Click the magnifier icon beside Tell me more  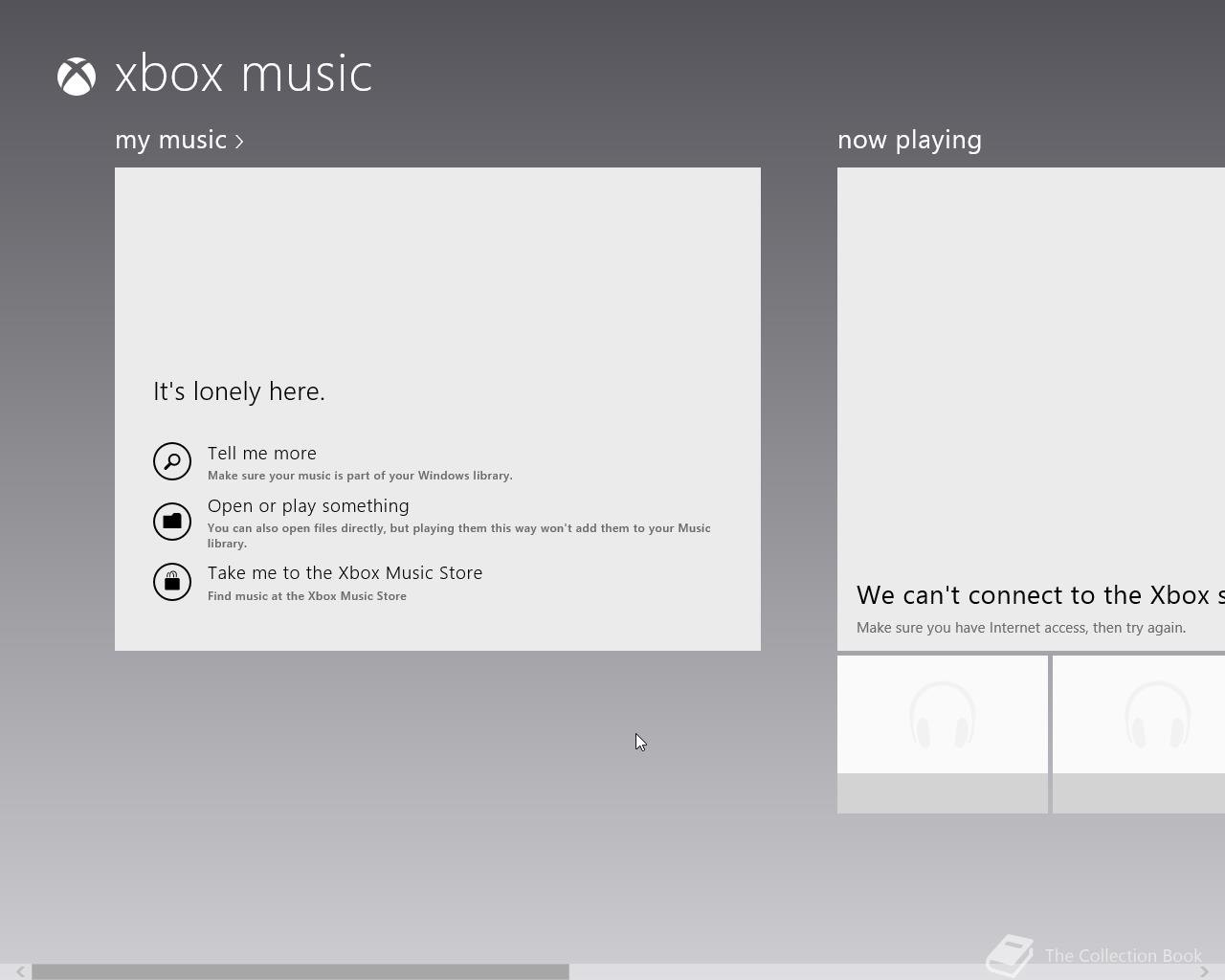click(x=172, y=461)
